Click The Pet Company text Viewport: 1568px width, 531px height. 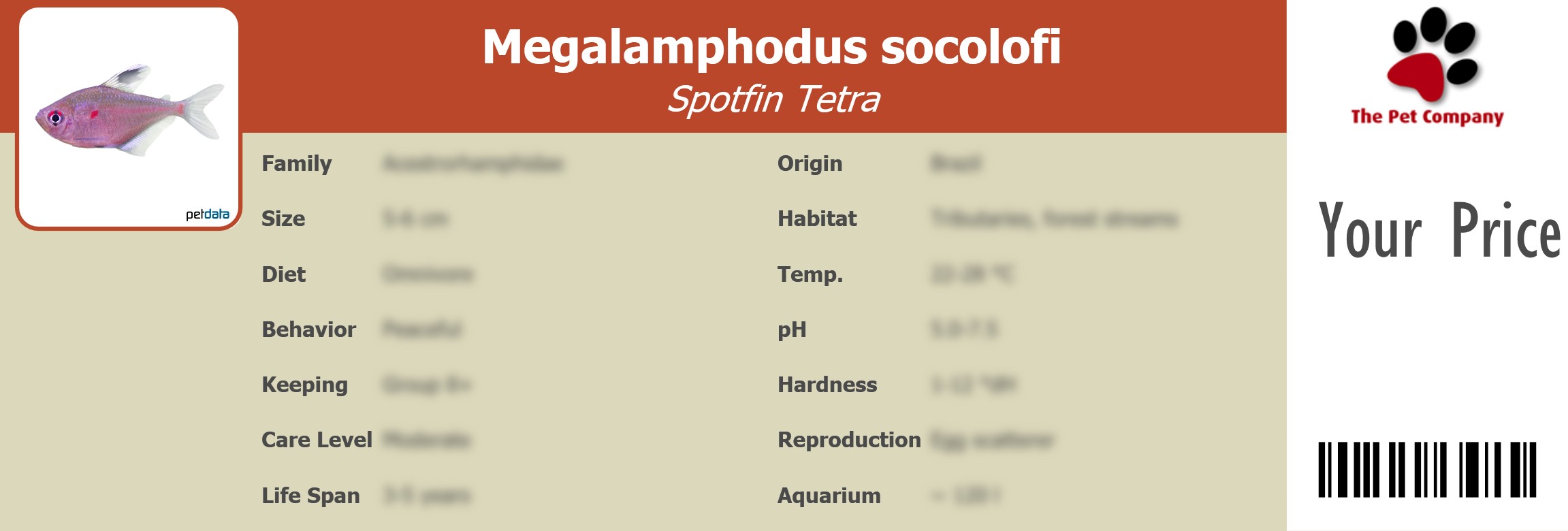(x=1427, y=116)
